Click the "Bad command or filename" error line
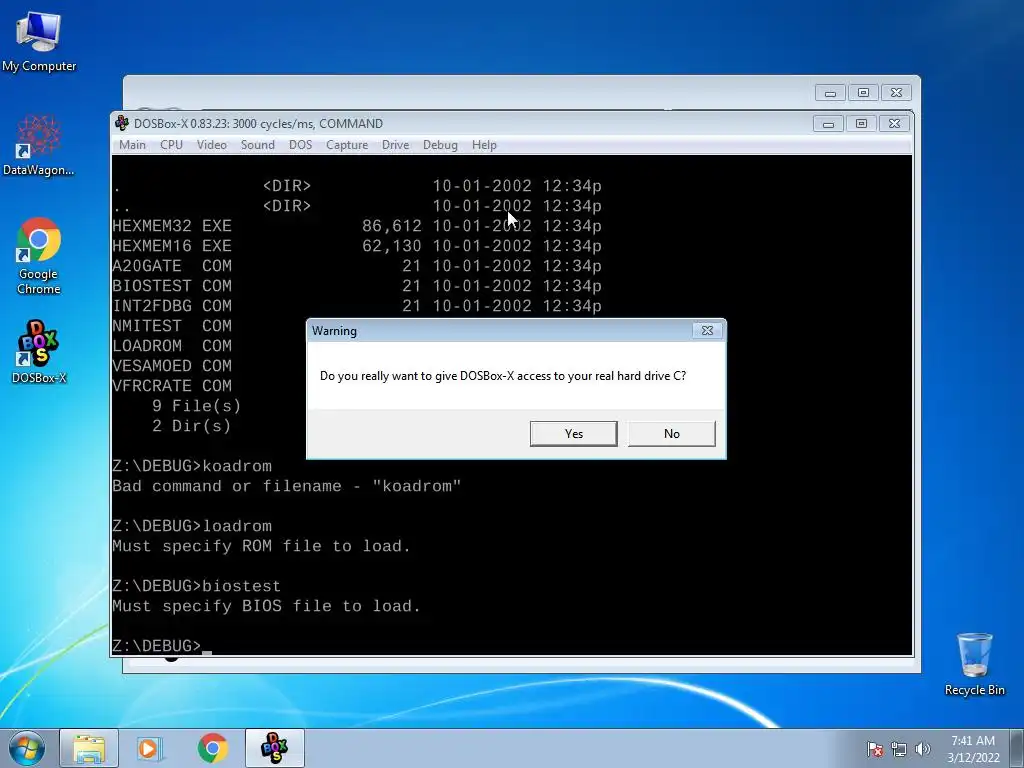1024x768 pixels. tap(287, 487)
